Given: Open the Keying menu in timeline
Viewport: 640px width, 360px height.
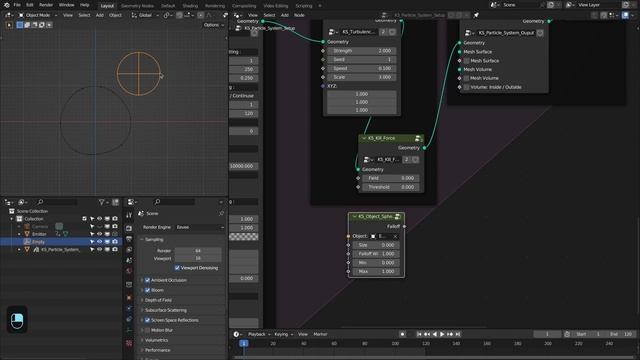Looking at the screenshot, I should (283, 334).
